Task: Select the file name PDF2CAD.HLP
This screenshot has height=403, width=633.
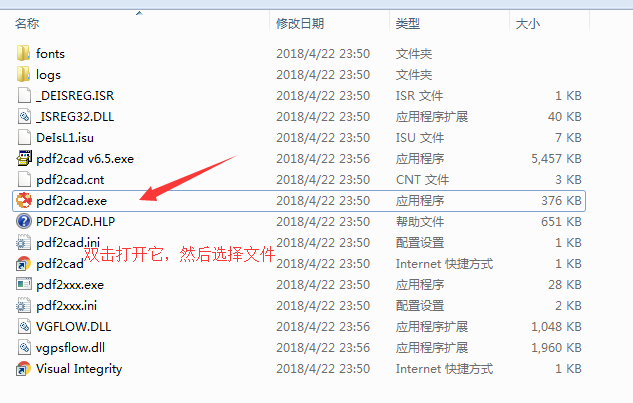Action: [75, 222]
